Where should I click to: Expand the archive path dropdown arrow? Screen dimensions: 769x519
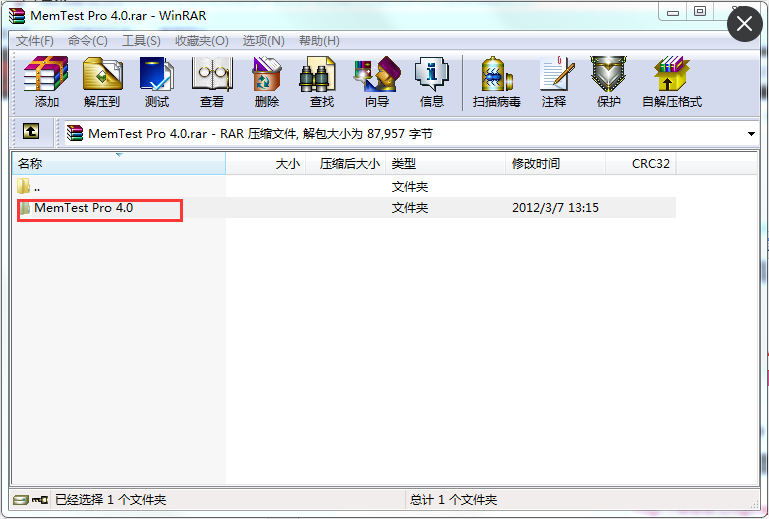(x=751, y=133)
